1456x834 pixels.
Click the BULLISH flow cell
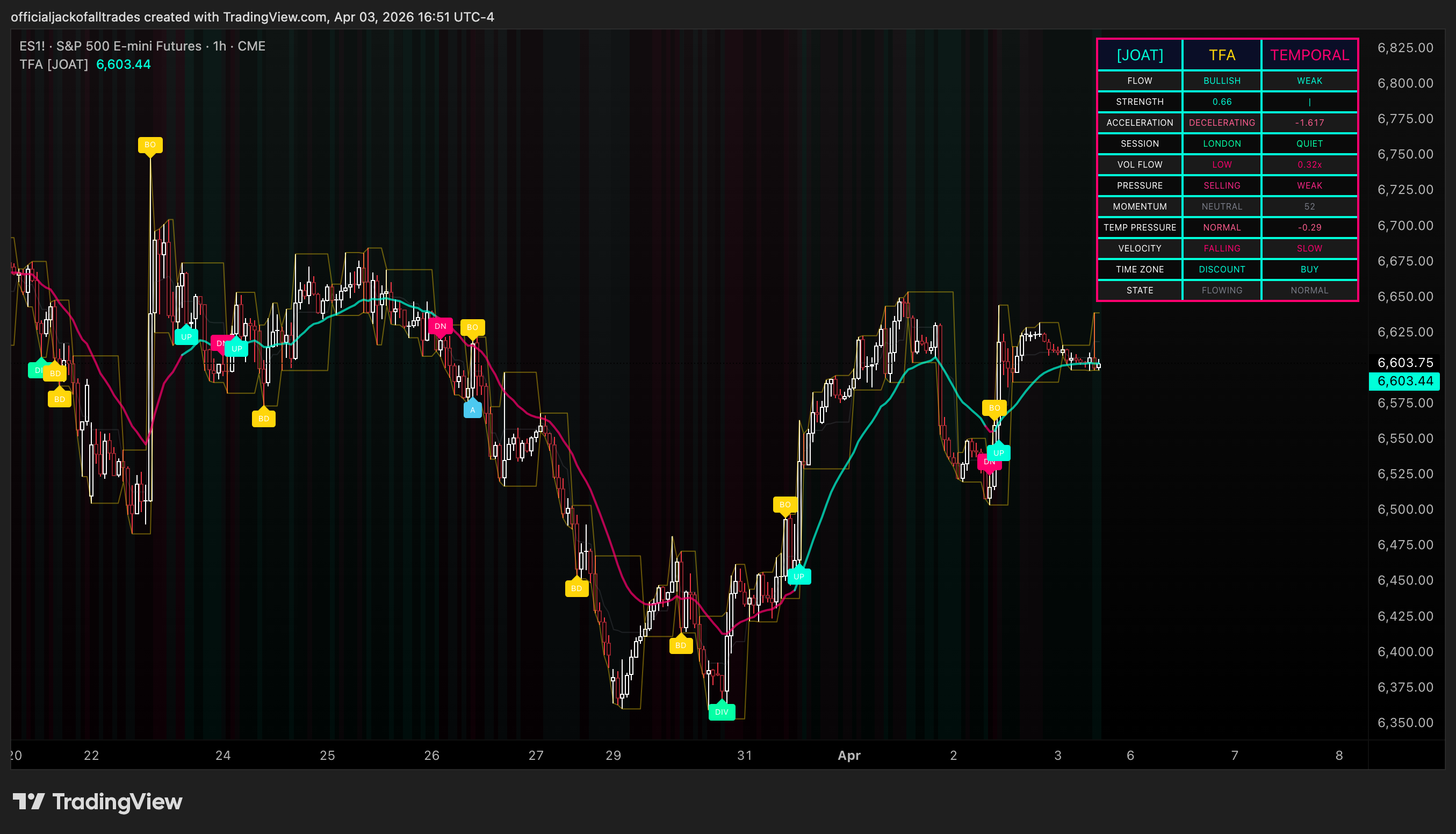(1222, 81)
